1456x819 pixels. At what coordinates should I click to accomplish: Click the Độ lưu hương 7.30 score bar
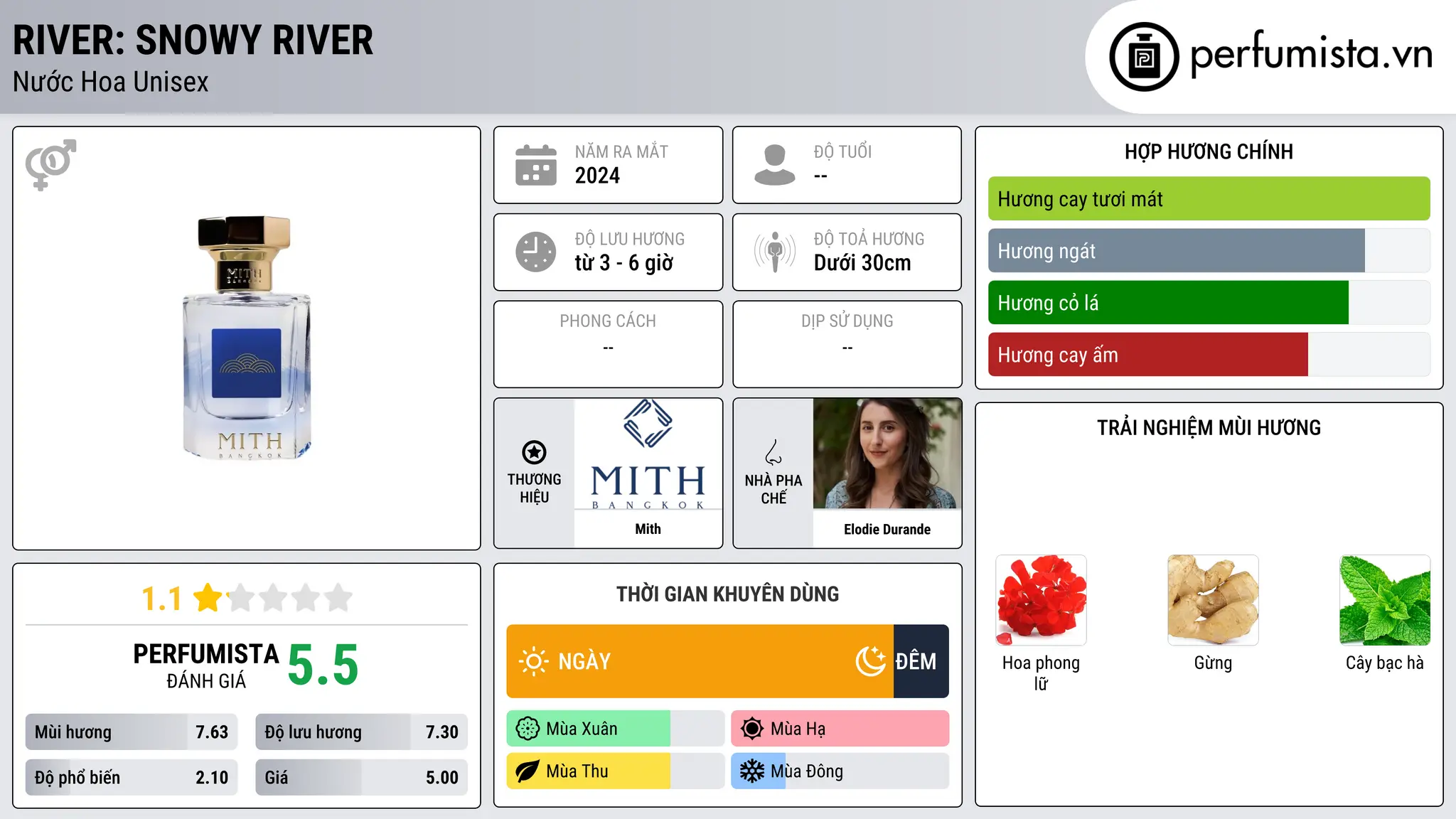pyautogui.click(x=361, y=732)
